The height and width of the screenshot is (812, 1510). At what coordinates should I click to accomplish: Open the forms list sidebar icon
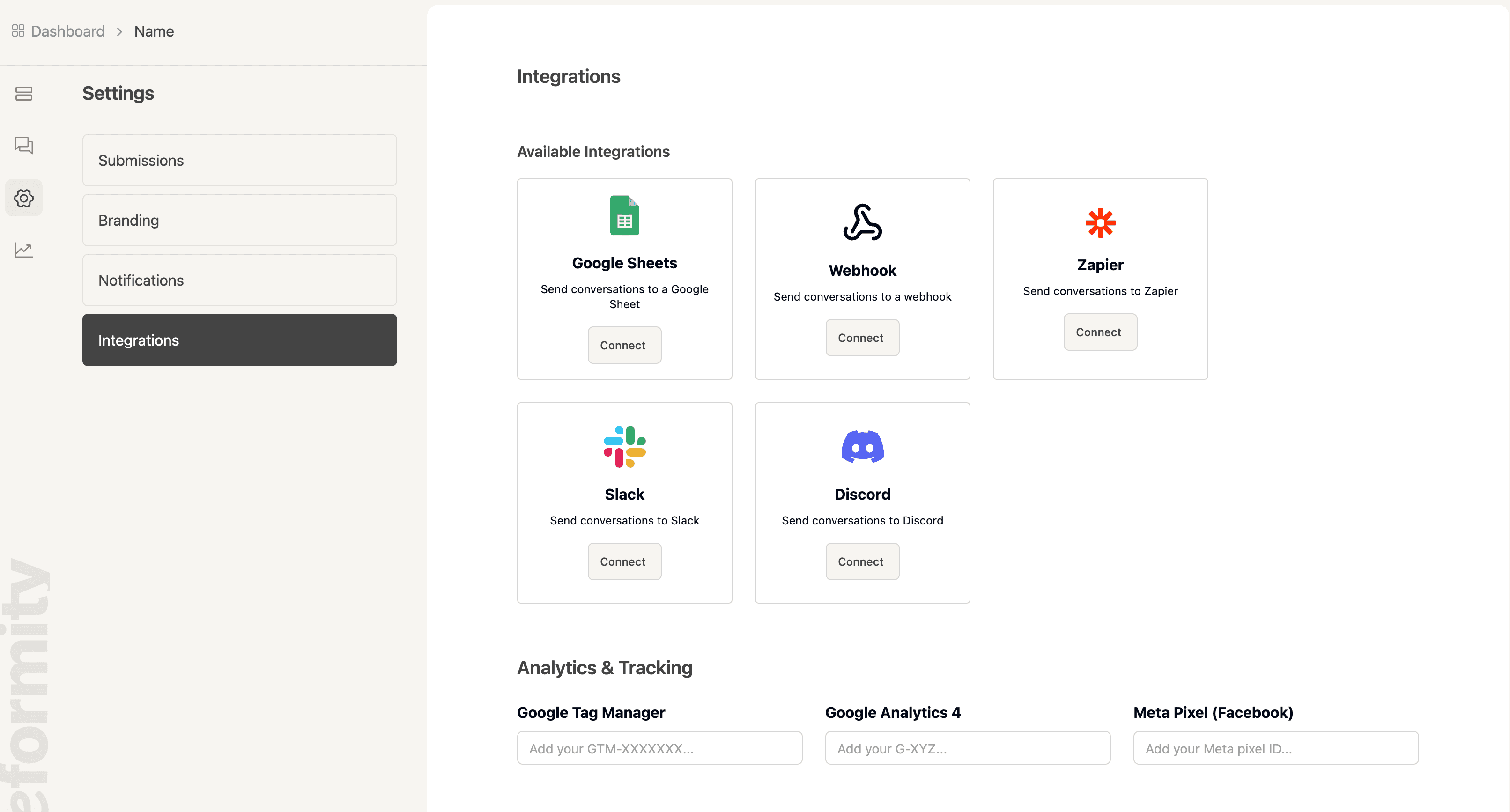pyautogui.click(x=23, y=93)
